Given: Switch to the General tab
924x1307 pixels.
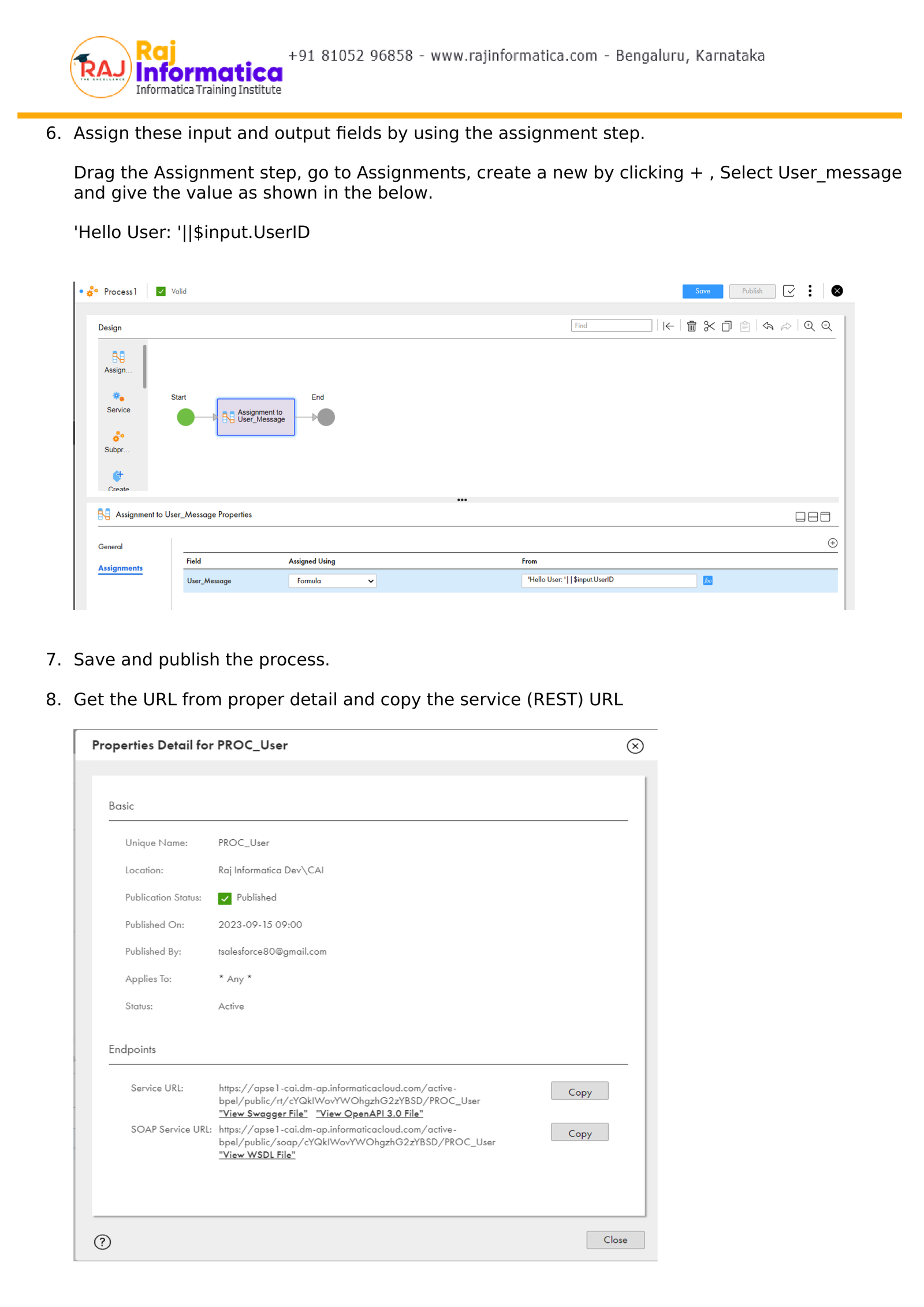Looking at the screenshot, I should [x=110, y=546].
